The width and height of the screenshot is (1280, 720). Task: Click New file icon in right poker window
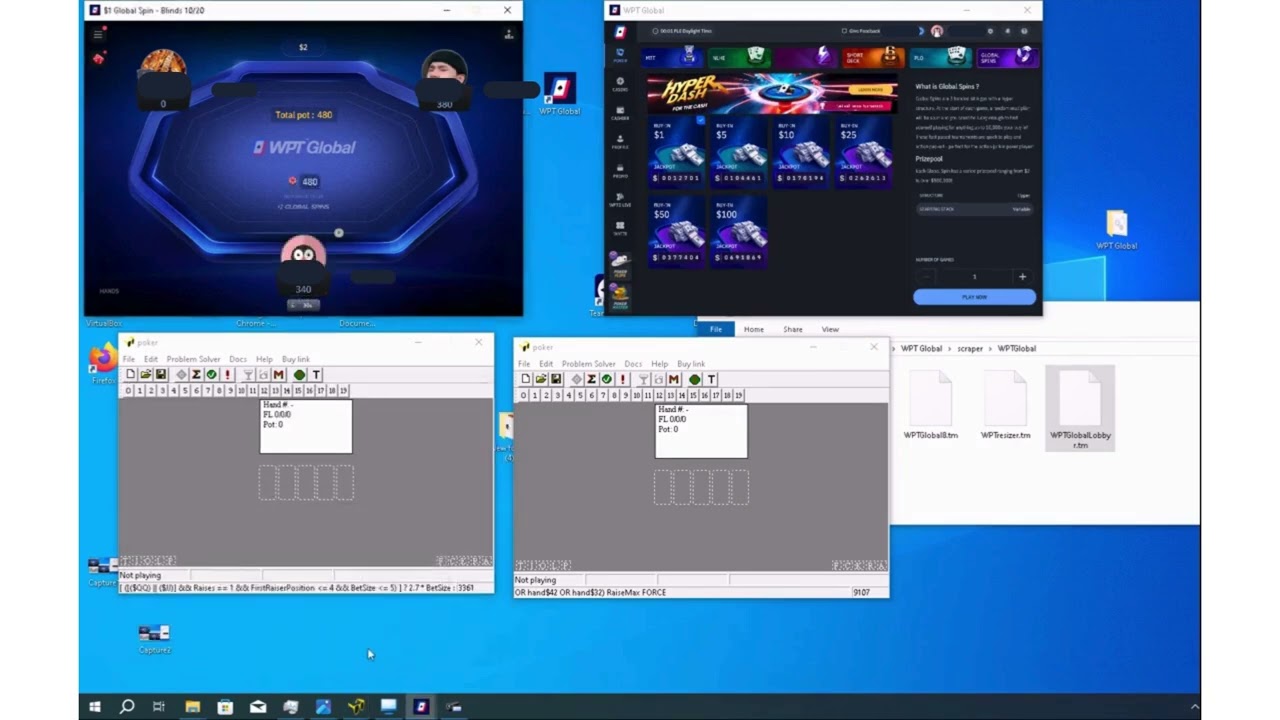click(x=525, y=380)
